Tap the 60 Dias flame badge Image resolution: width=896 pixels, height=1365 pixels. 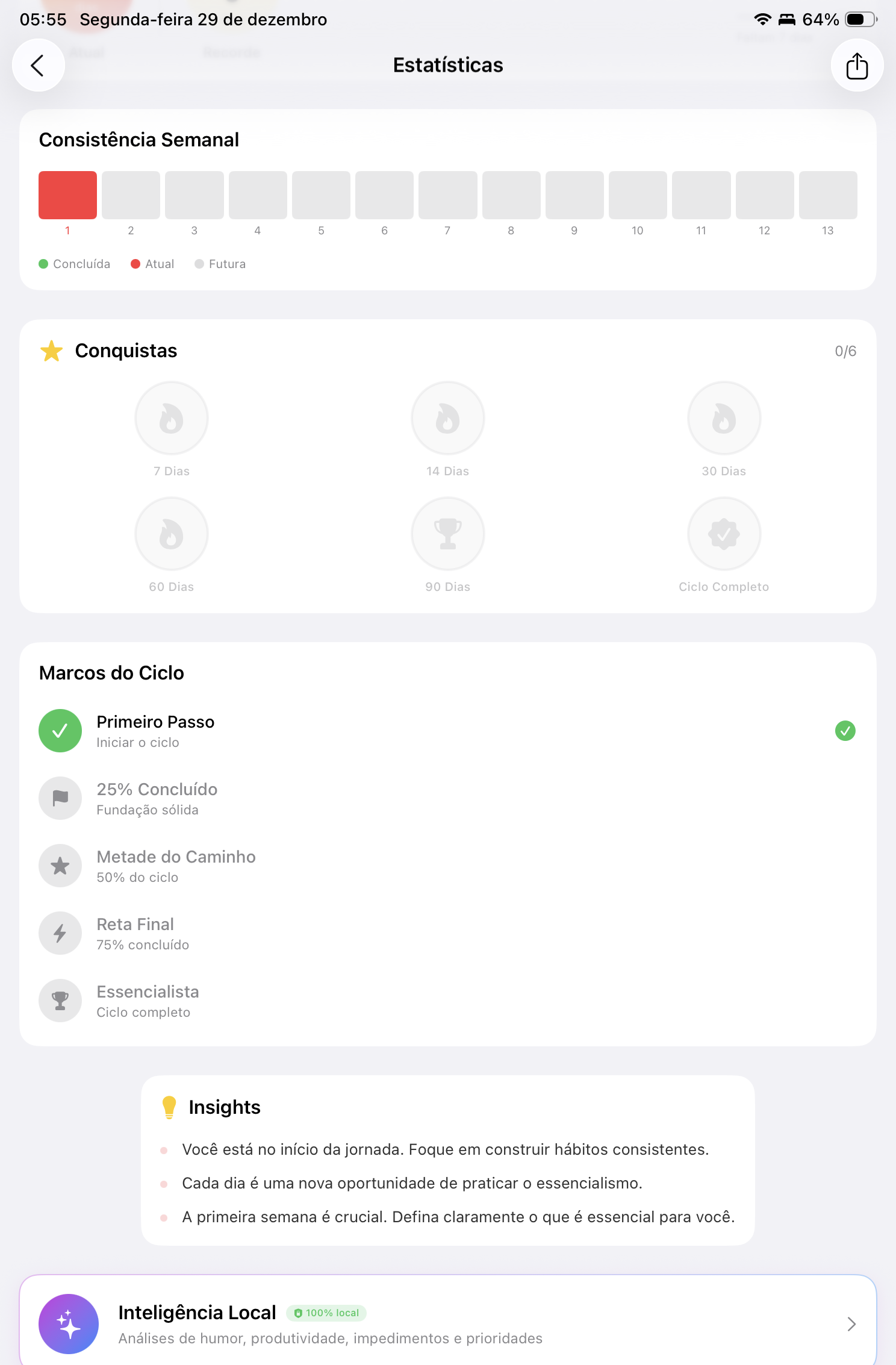[172, 533]
